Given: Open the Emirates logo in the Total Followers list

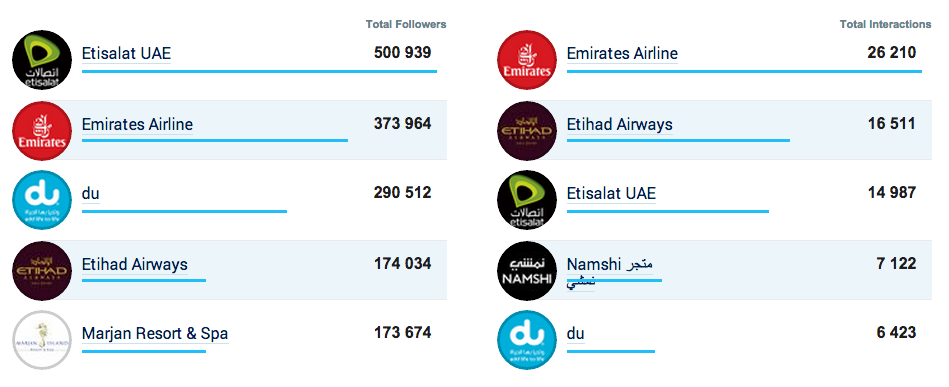Looking at the screenshot, I should pos(42,131).
